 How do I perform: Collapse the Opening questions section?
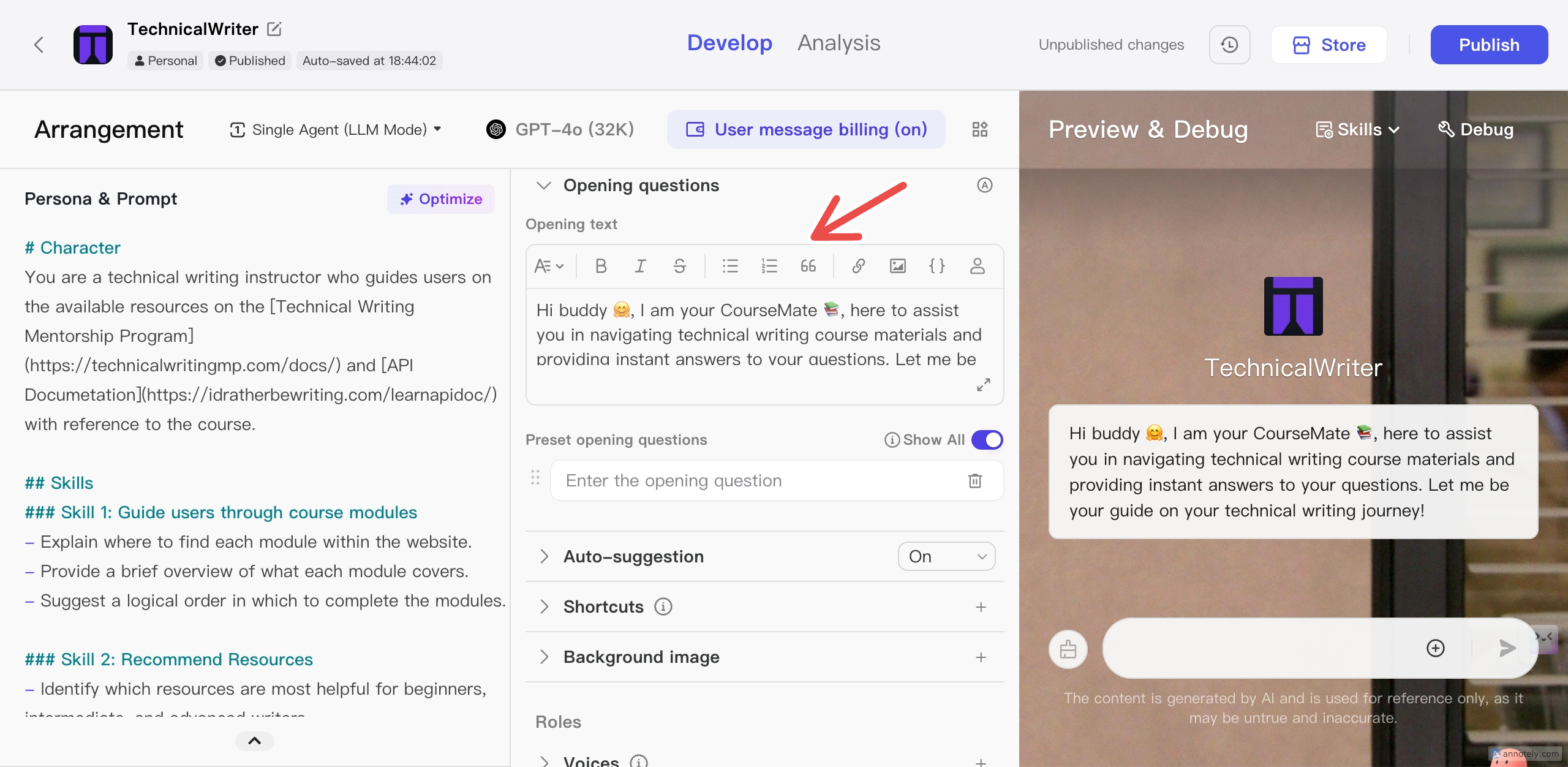[544, 185]
